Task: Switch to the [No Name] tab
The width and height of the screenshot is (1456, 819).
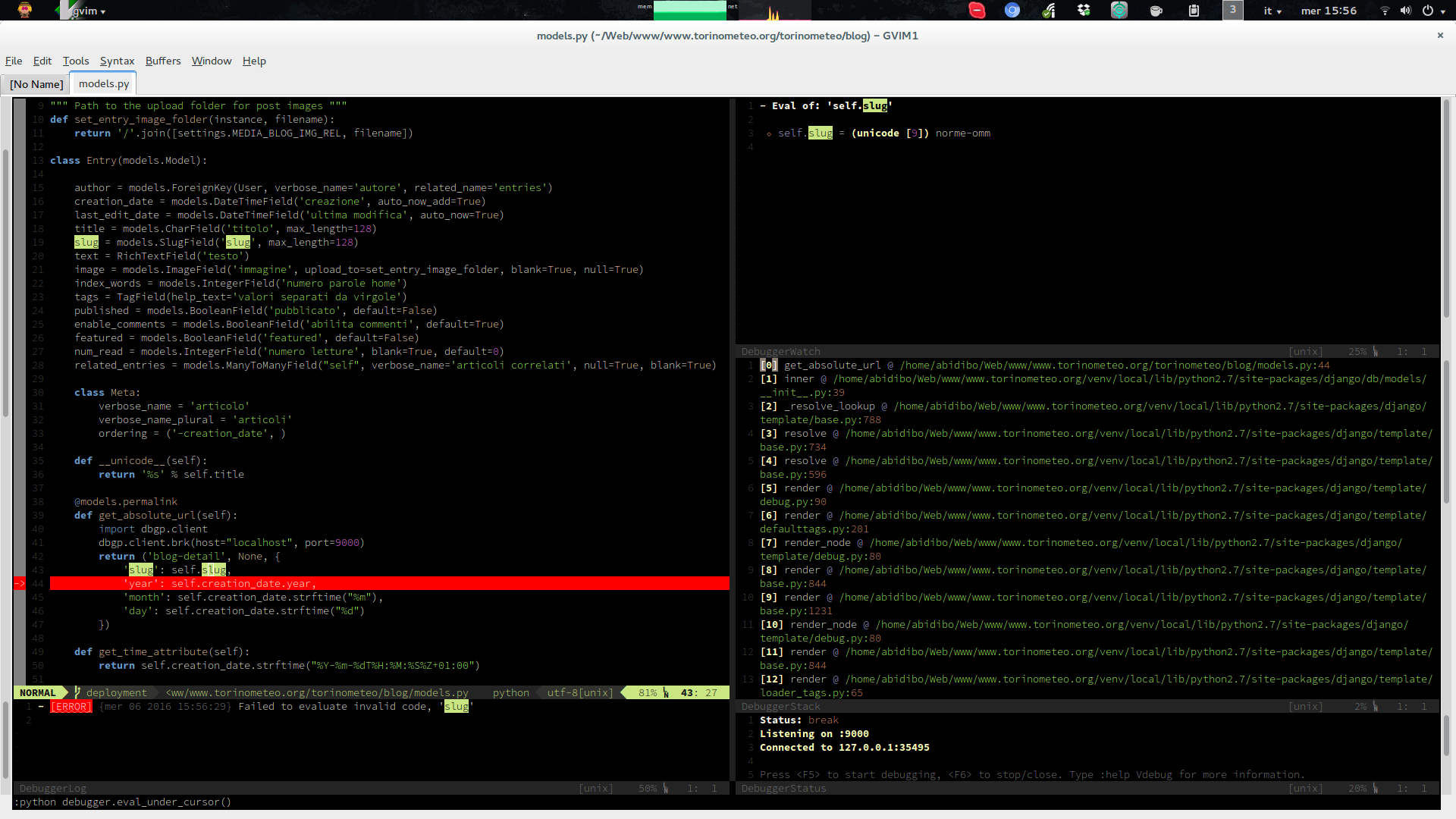Action: click(x=36, y=83)
